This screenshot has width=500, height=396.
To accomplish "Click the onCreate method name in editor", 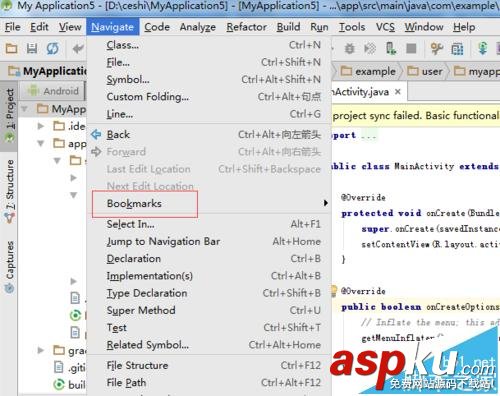I will [x=446, y=213].
